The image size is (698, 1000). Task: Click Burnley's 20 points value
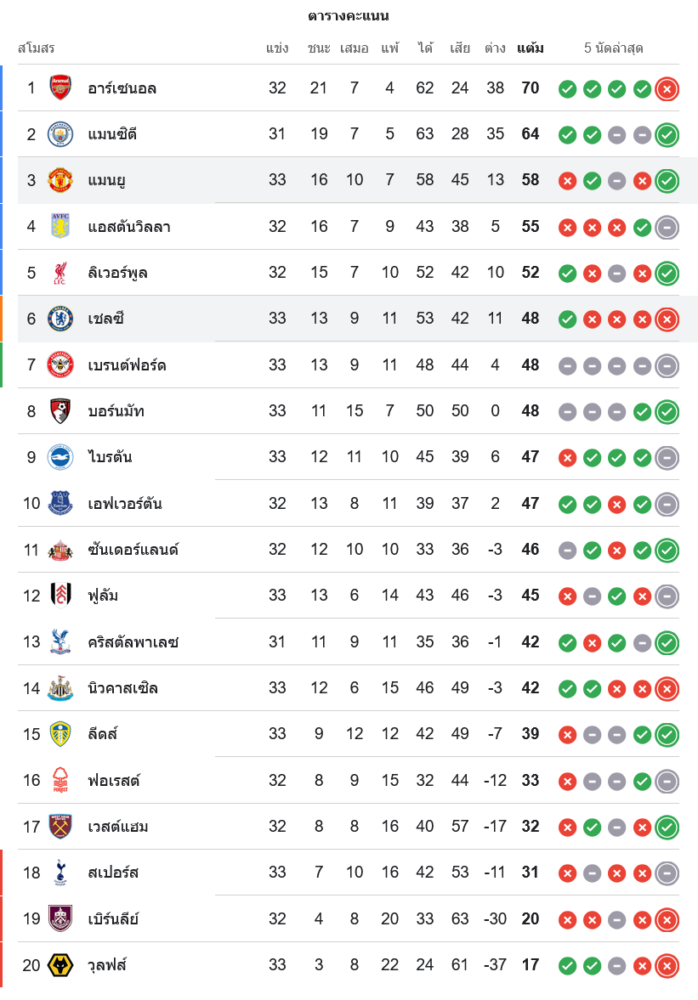point(530,919)
